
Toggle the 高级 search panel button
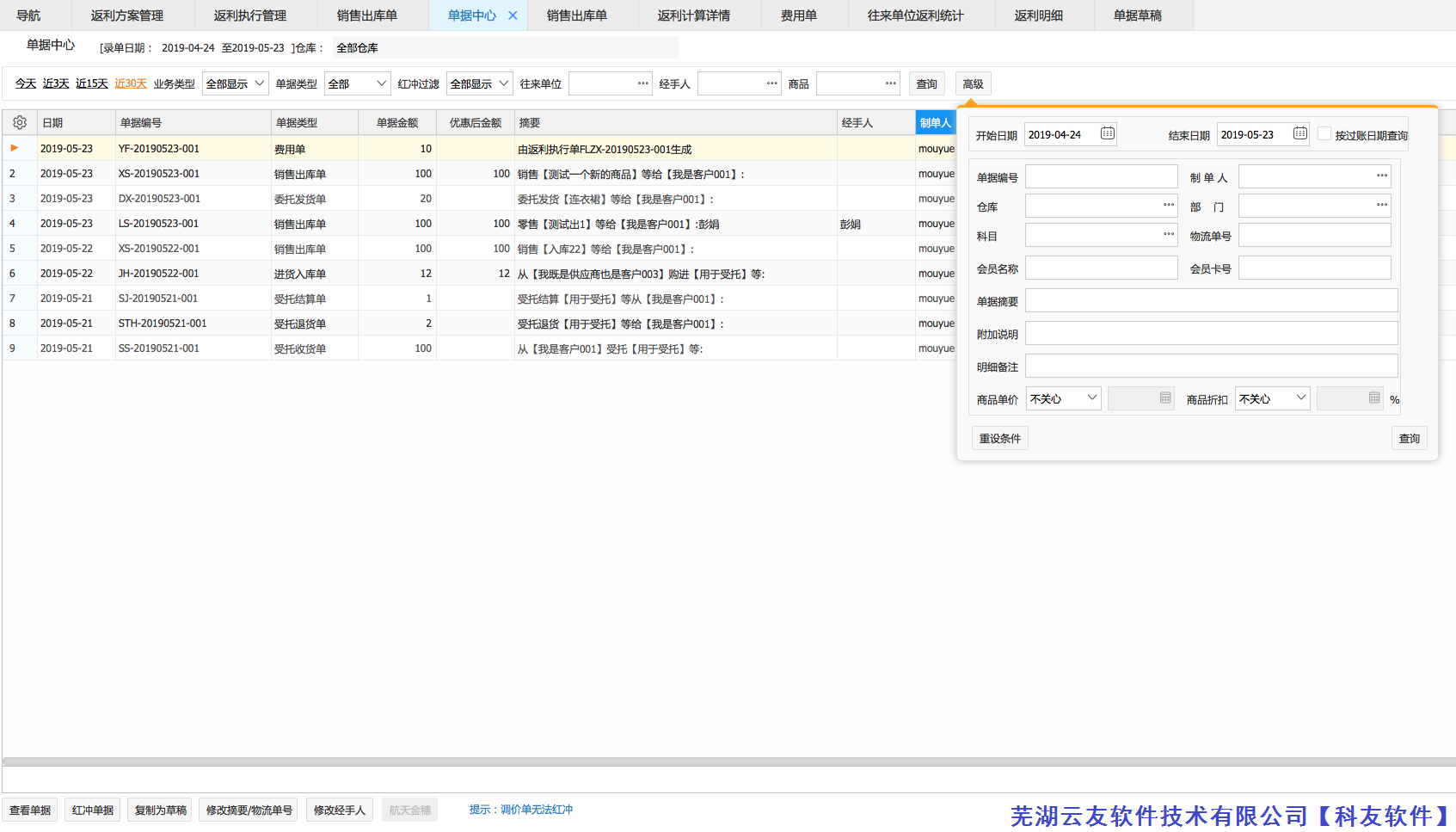click(974, 83)
